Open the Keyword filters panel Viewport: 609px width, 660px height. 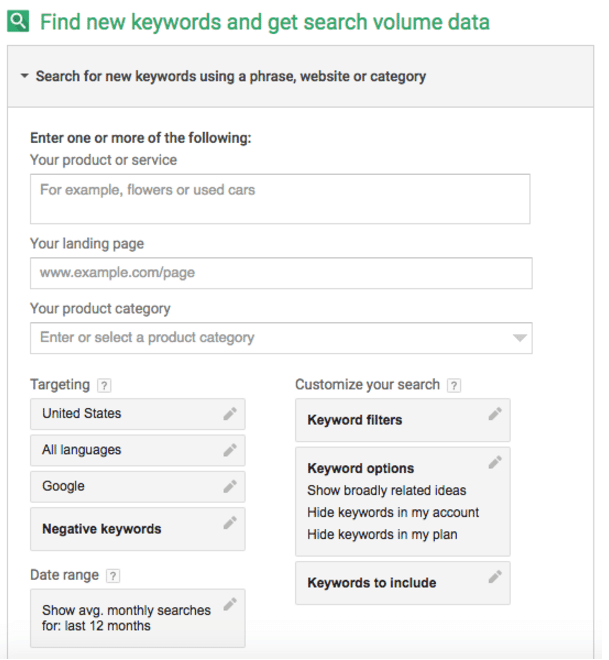[355, 420]
